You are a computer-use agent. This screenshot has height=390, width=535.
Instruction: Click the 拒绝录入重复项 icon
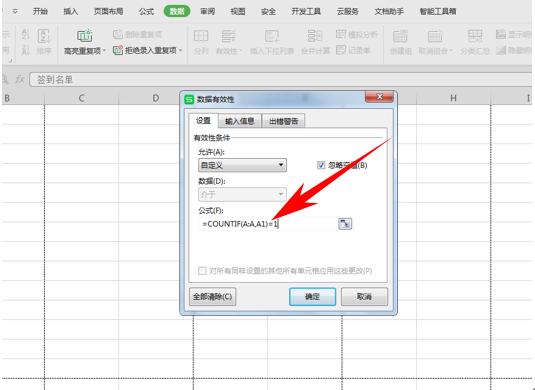118,50
